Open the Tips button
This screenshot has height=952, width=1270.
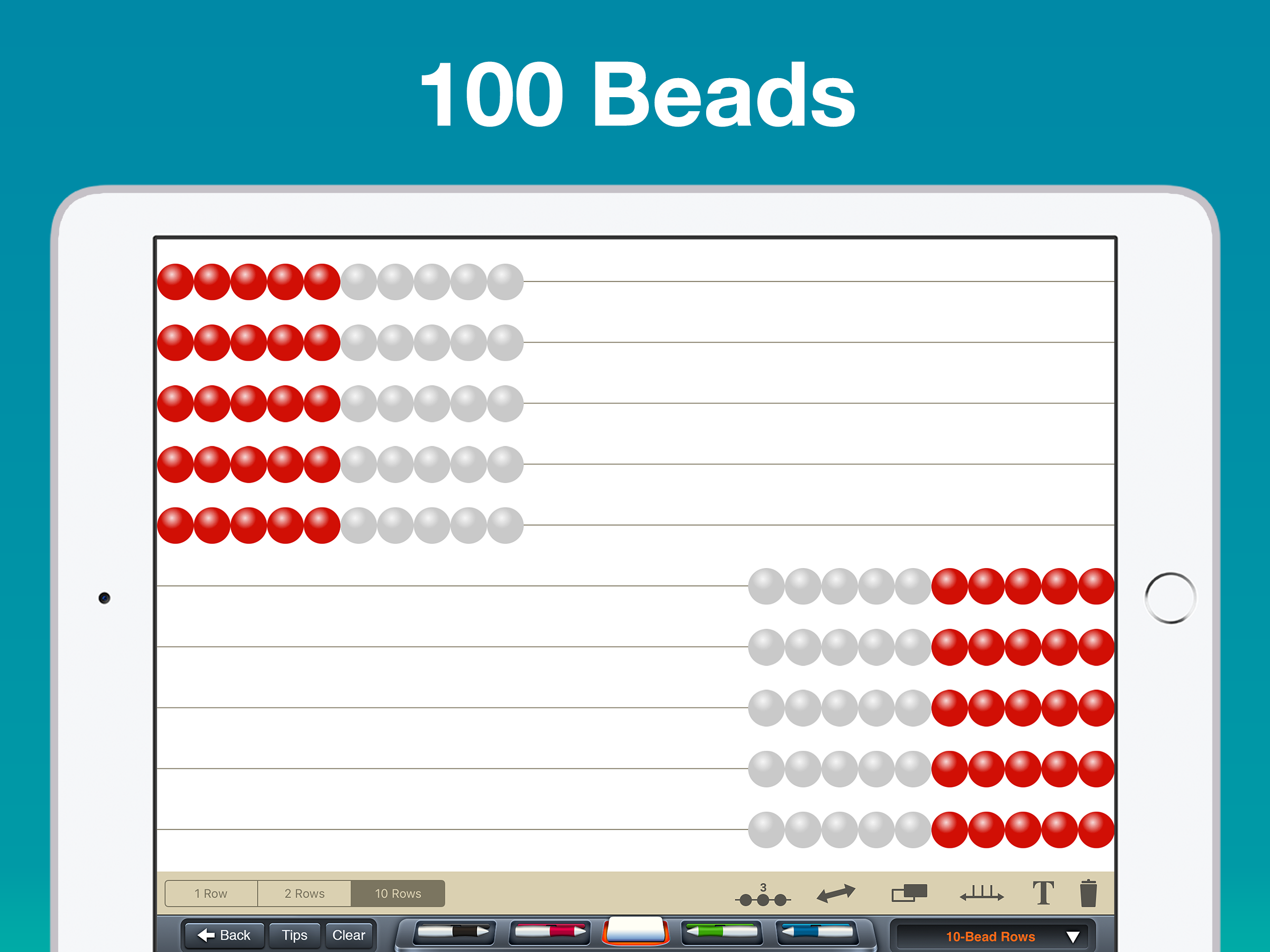pyautogui.click(x=294, y=935)
